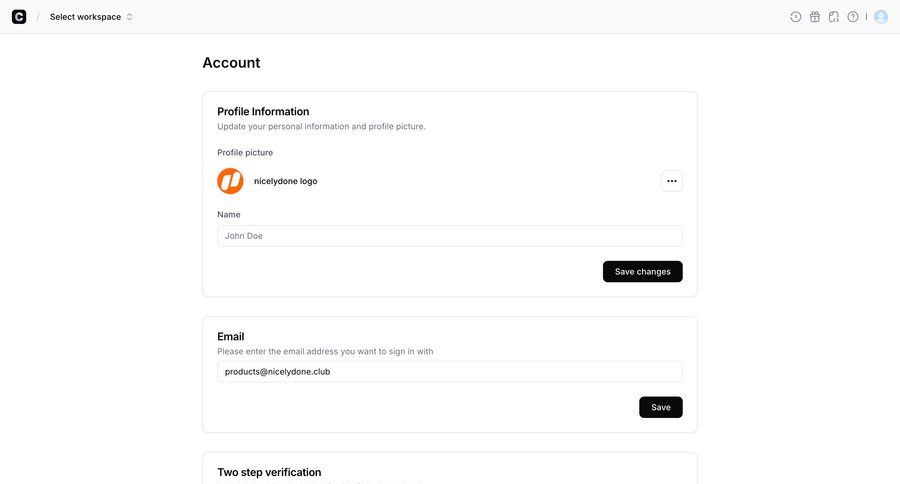Click the Name field label
The width and height of the screenshot is (900, 484).
(229, 214)
